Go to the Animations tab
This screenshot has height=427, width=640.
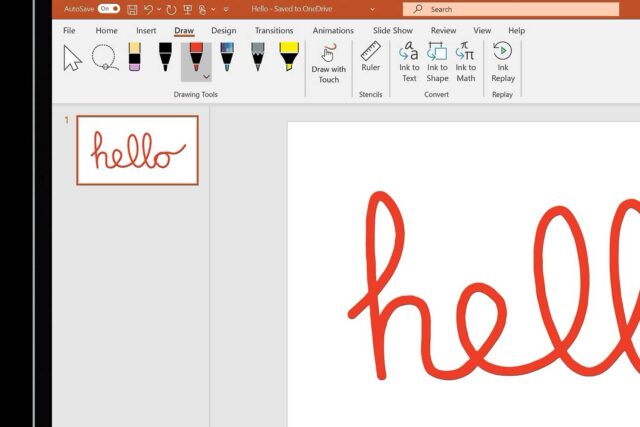pos(333,31)
